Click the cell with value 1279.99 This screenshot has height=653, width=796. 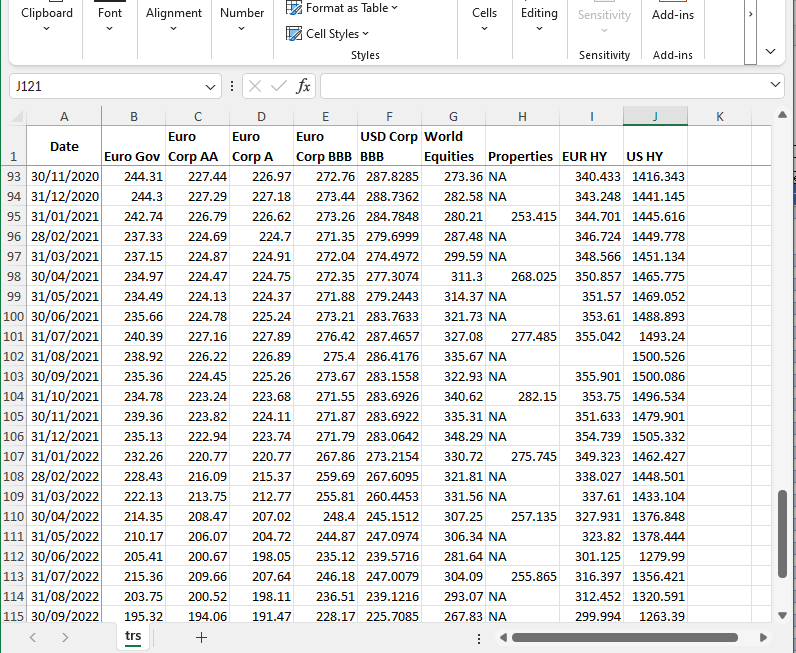click(655, 557)
